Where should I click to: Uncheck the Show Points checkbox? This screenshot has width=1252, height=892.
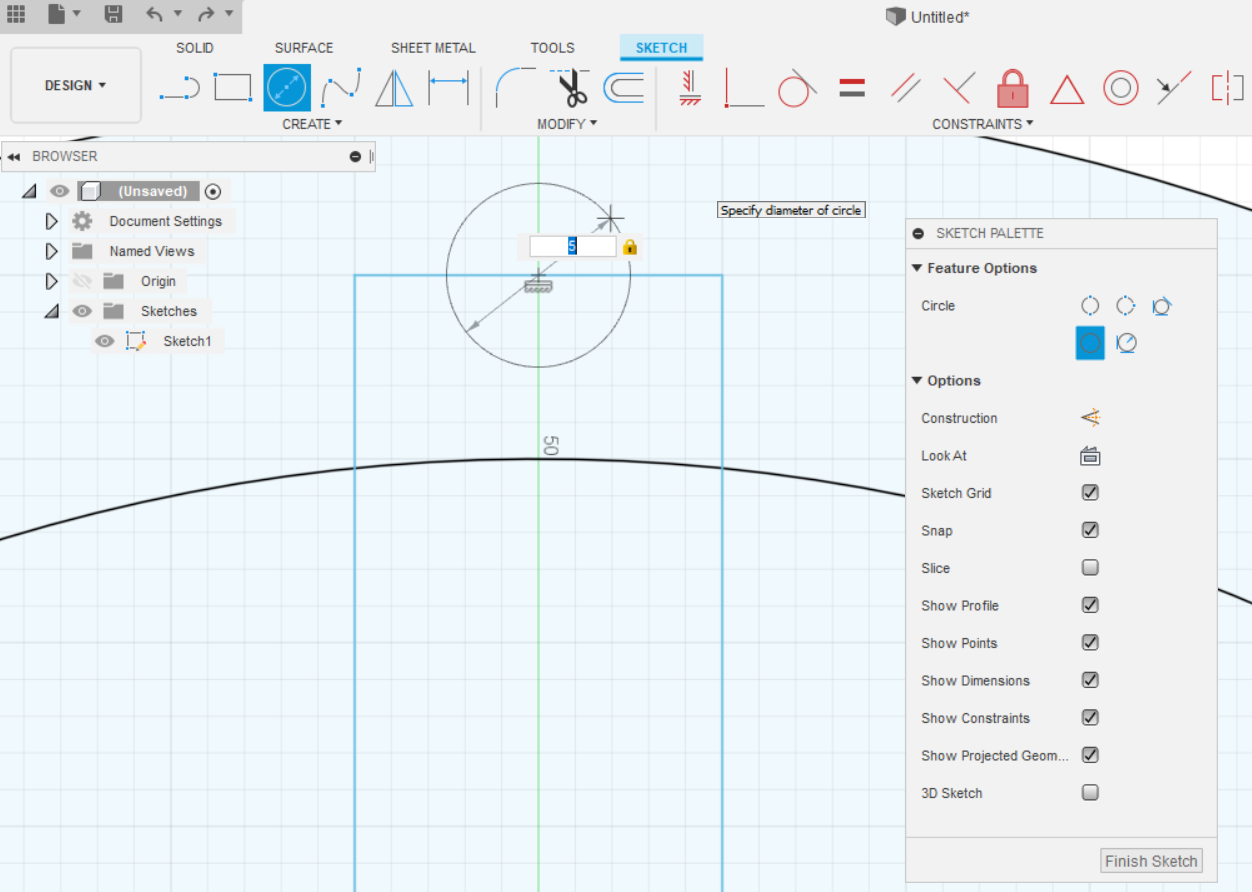pyautogui.click(x=1090, y=643)
